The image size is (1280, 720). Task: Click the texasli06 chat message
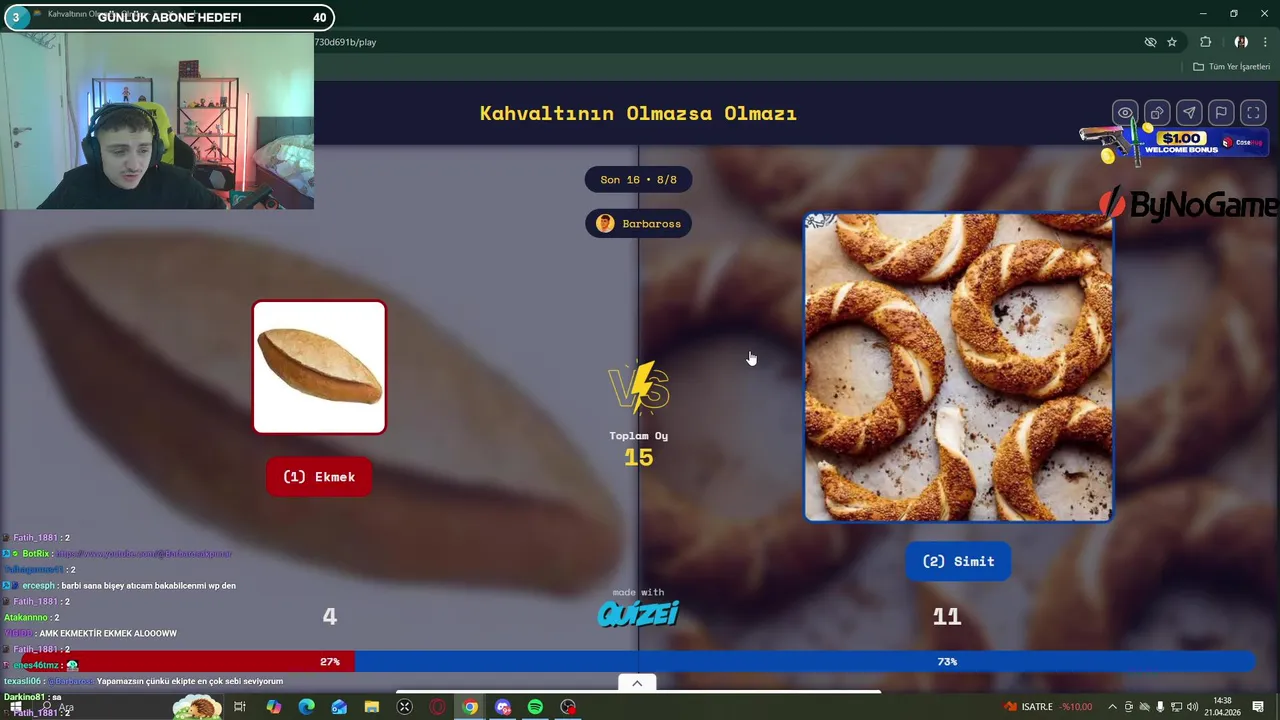pos(143,681)
